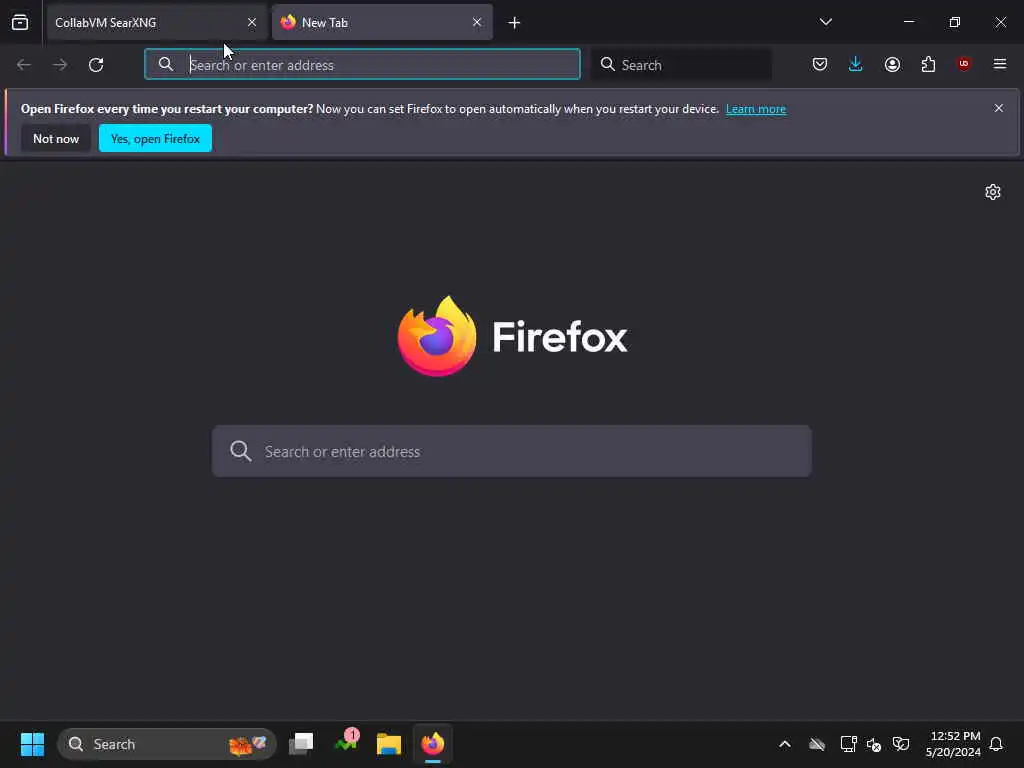Open the tray icon left of the clock
The height and width of the screenshot is (768, 1024).
901,744
